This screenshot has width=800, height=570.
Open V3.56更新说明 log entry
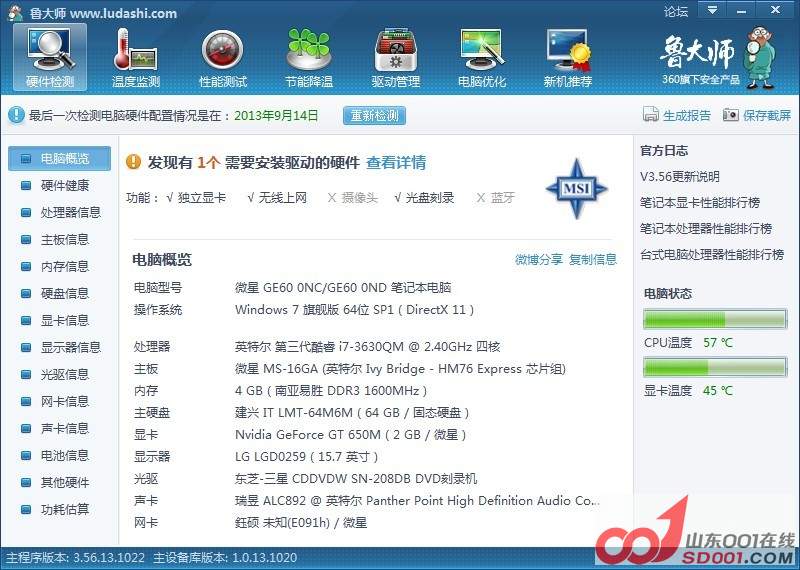680,177
